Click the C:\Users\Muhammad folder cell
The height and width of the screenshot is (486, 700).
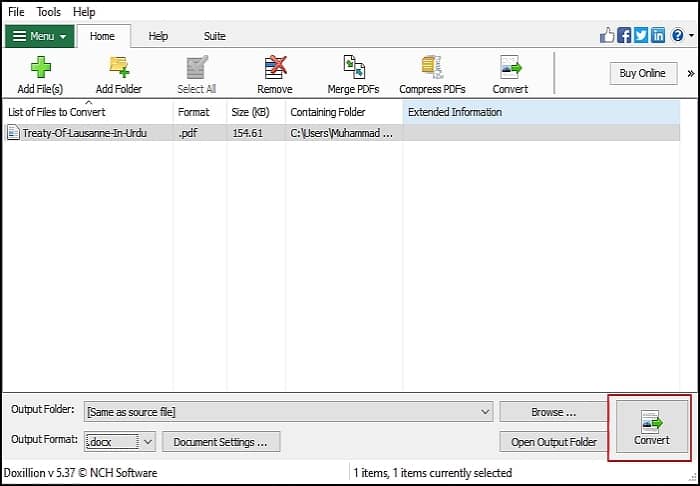click(x=342, y=133)
